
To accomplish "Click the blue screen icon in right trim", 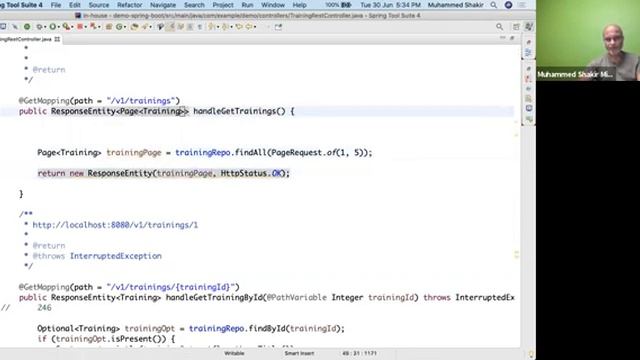I will [529, 108].
